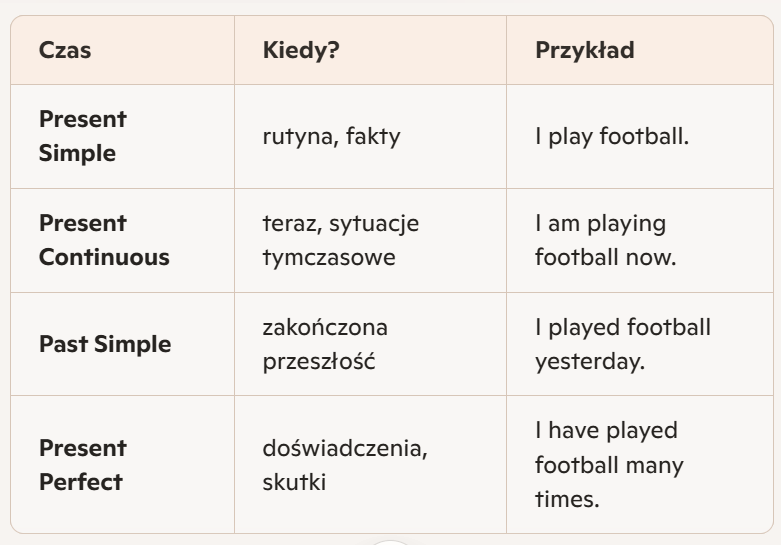Click the example 'I play football.'

[x=612, y=136]
